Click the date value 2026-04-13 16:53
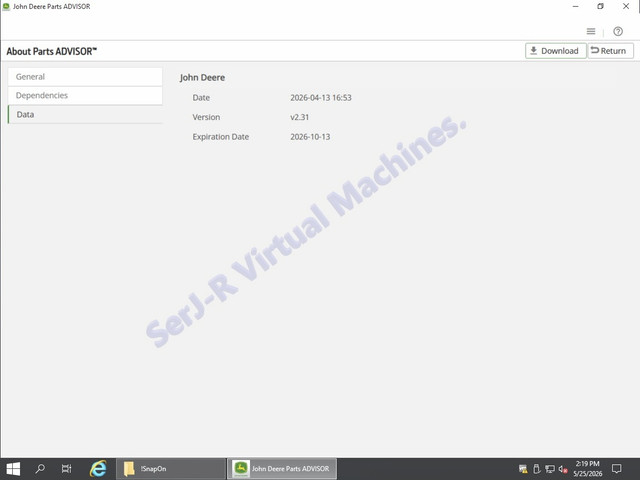Viewport: 640px width, 480px height. point(321,98)
